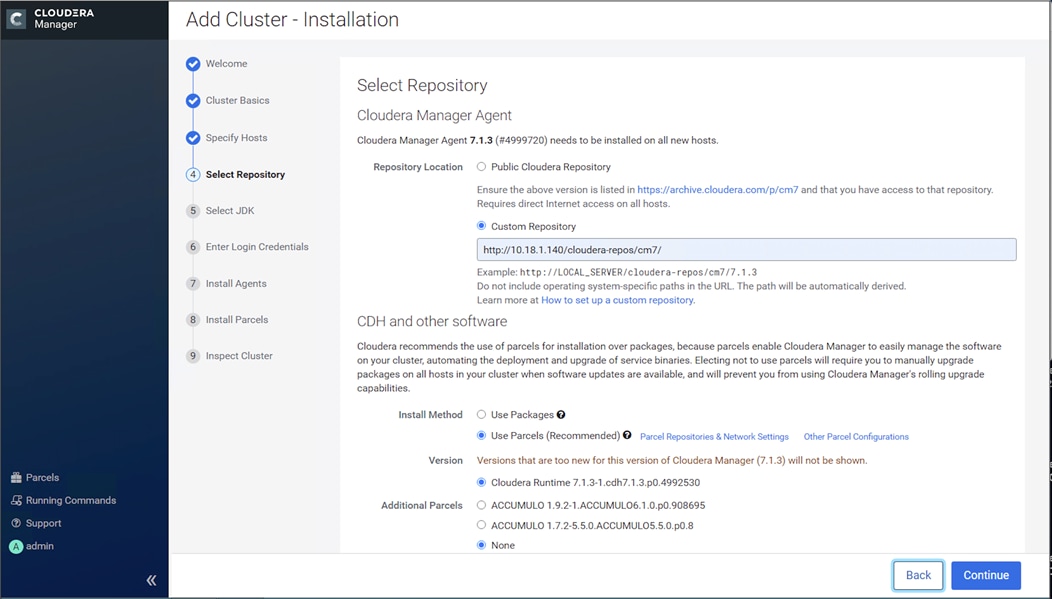Open Parcels from the sidebar

click(35, 478)
